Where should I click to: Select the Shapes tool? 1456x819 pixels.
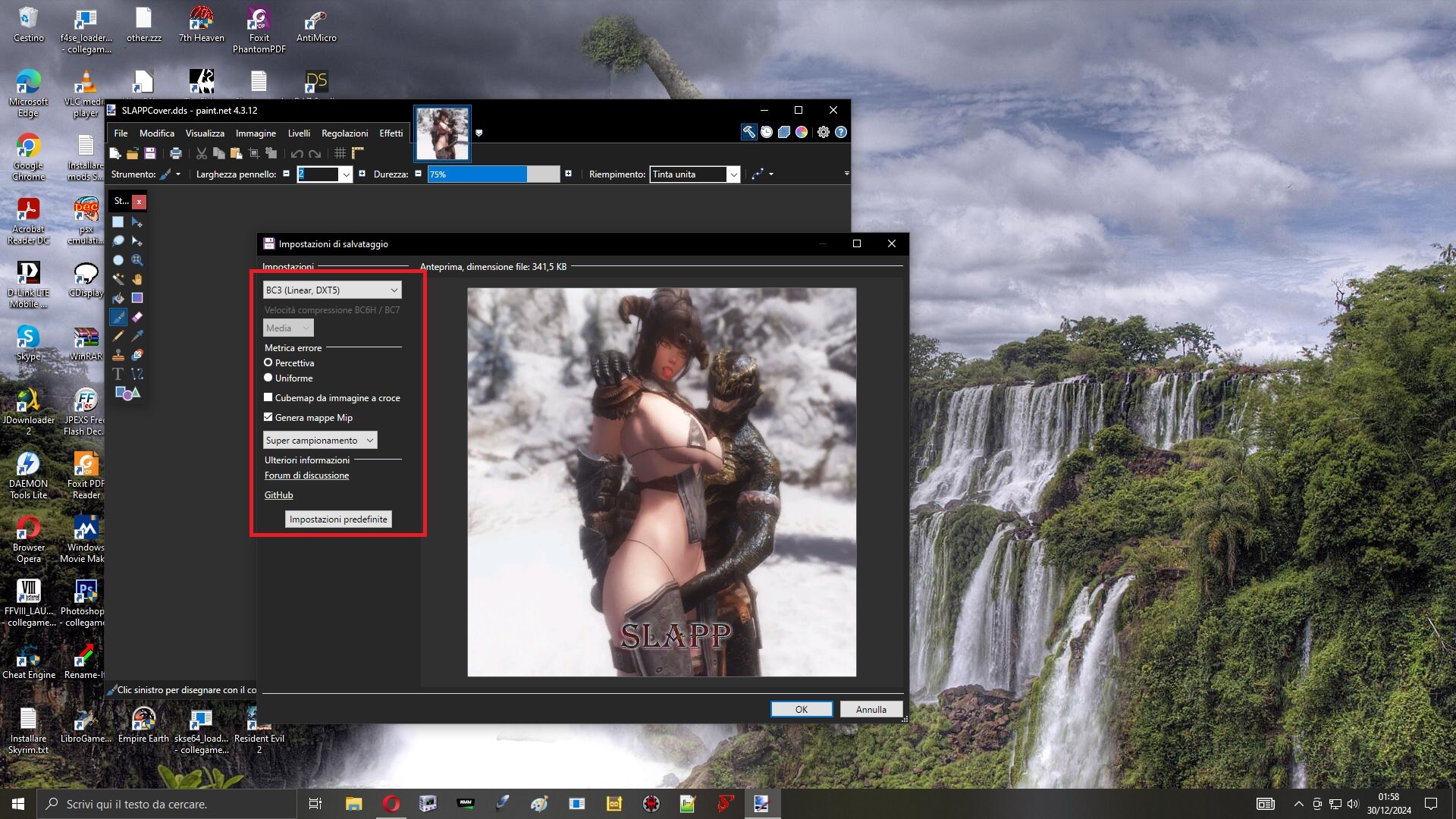pyautogui.click(x=127, y=393)
